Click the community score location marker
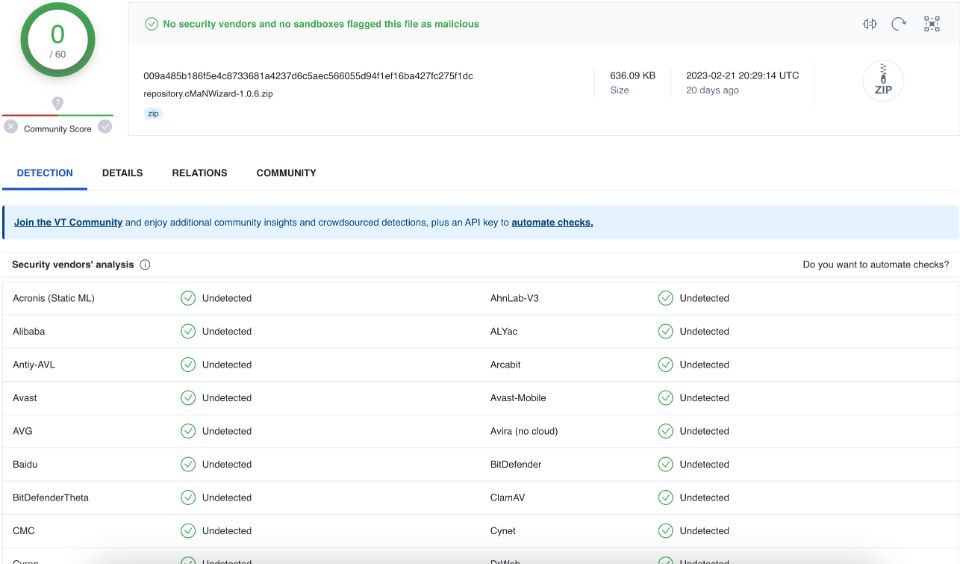The height and width of the screenshot is (564, 960). coord(58,103)
